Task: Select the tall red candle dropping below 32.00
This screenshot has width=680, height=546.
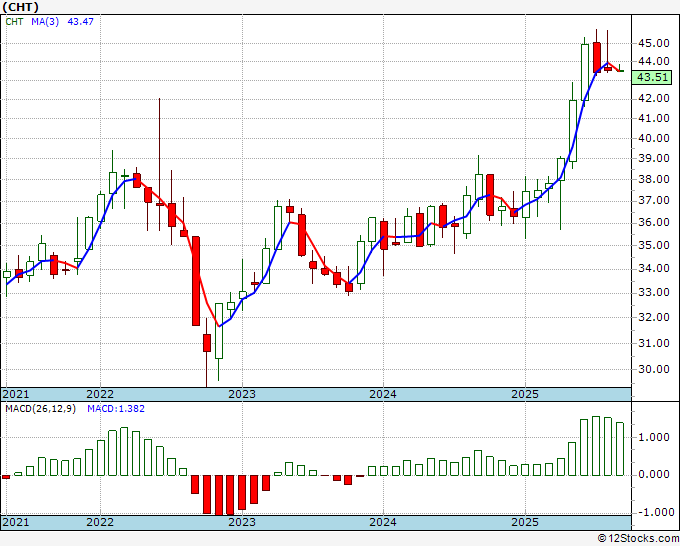Action: coord(196,281)
